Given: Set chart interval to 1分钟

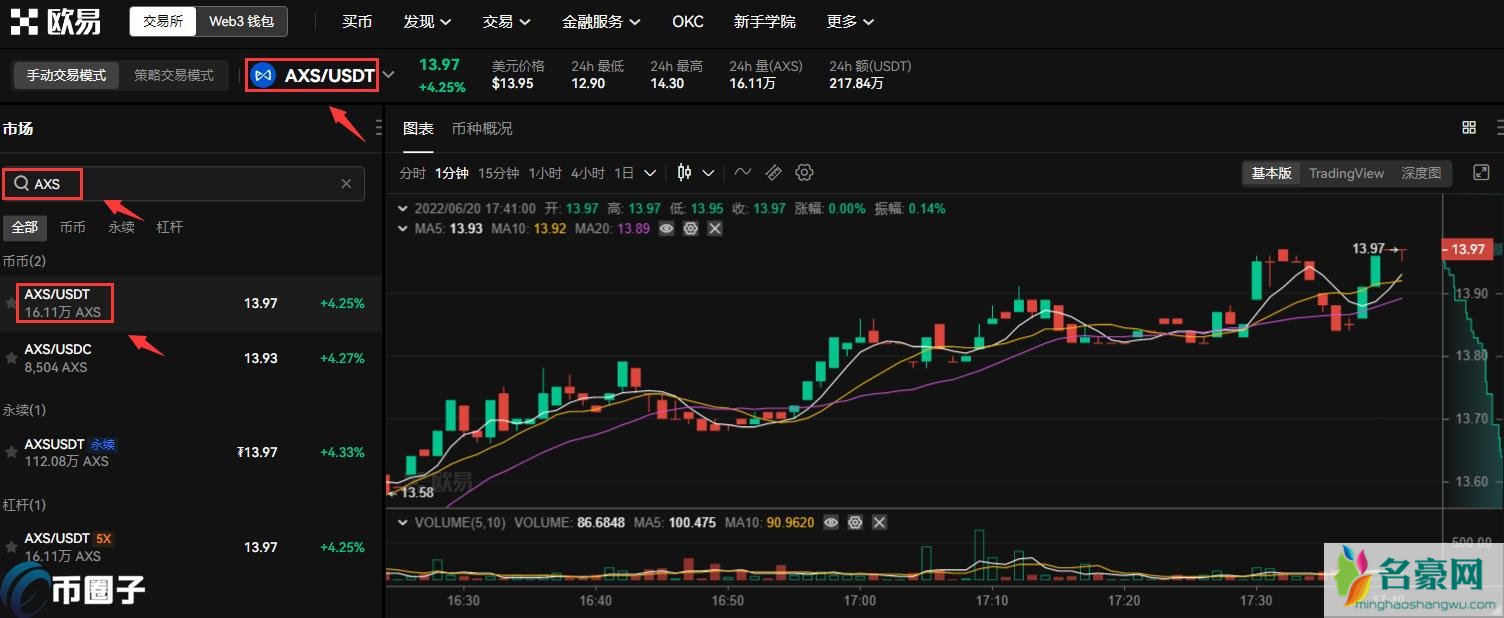Looking at the screenshot, I should (x=452, y=173).
